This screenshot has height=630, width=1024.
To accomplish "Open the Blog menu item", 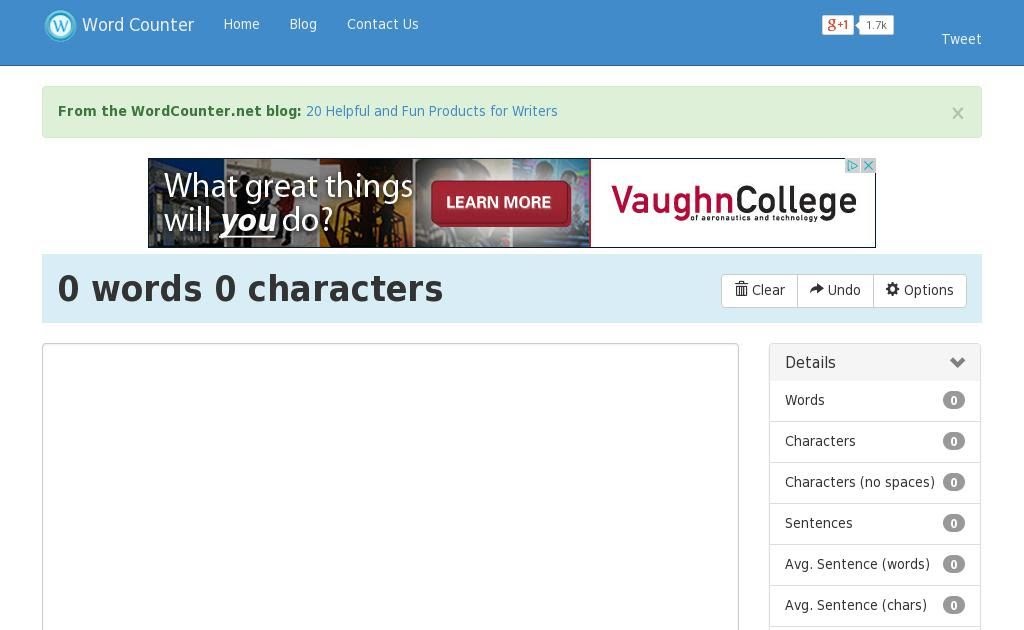I will point(303,24).
